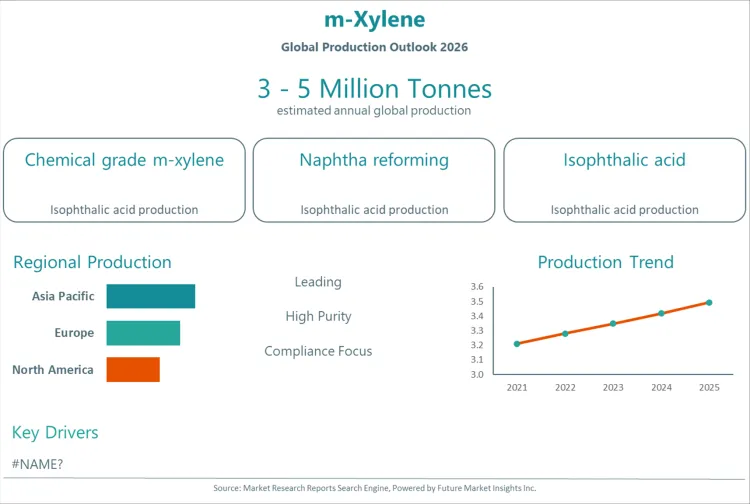This screenshot has height=504, width=750.
Task: Click the 3.3 y-axis value
Action: point(477,331)
